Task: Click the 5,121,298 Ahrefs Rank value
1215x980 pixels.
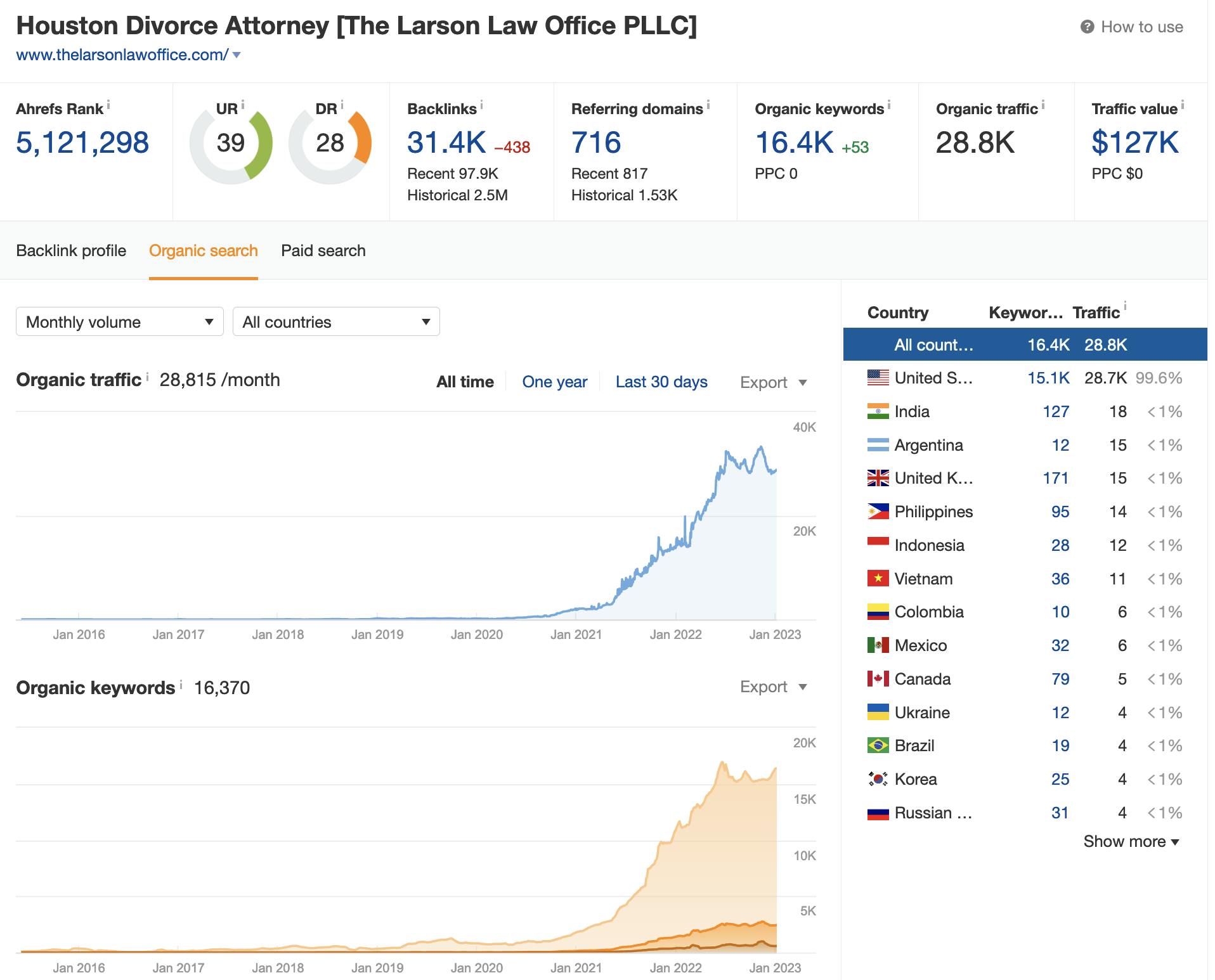Action: [82, 142]
